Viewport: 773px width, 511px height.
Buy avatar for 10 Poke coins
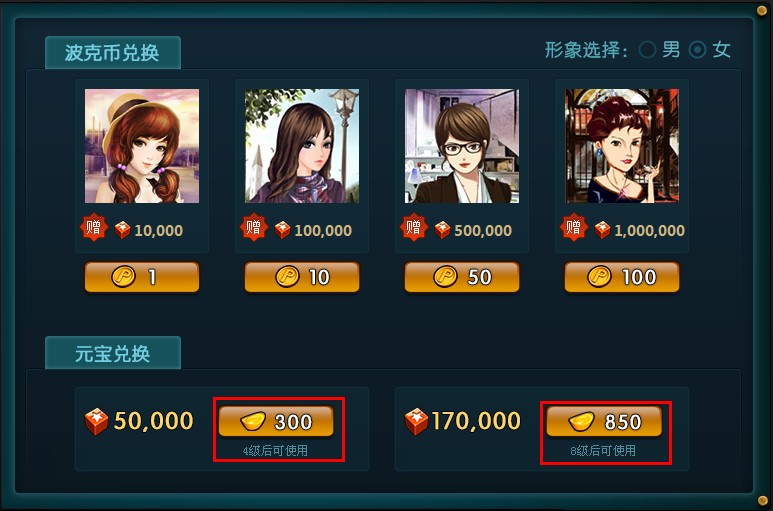pyautogui.click(x=302, y=277)
